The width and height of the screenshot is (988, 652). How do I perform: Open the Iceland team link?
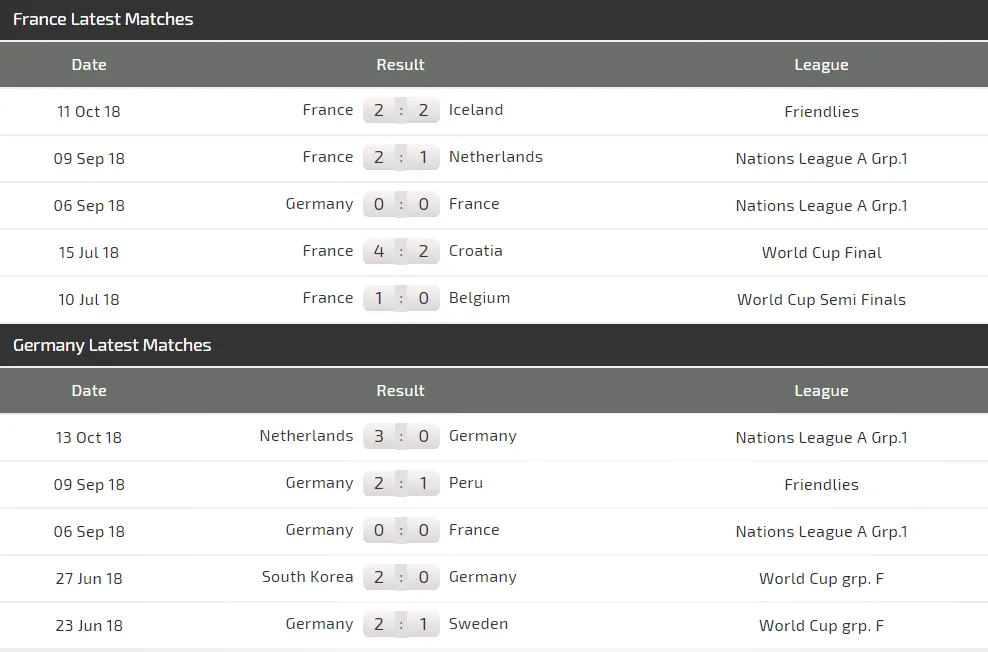(476, 110)
